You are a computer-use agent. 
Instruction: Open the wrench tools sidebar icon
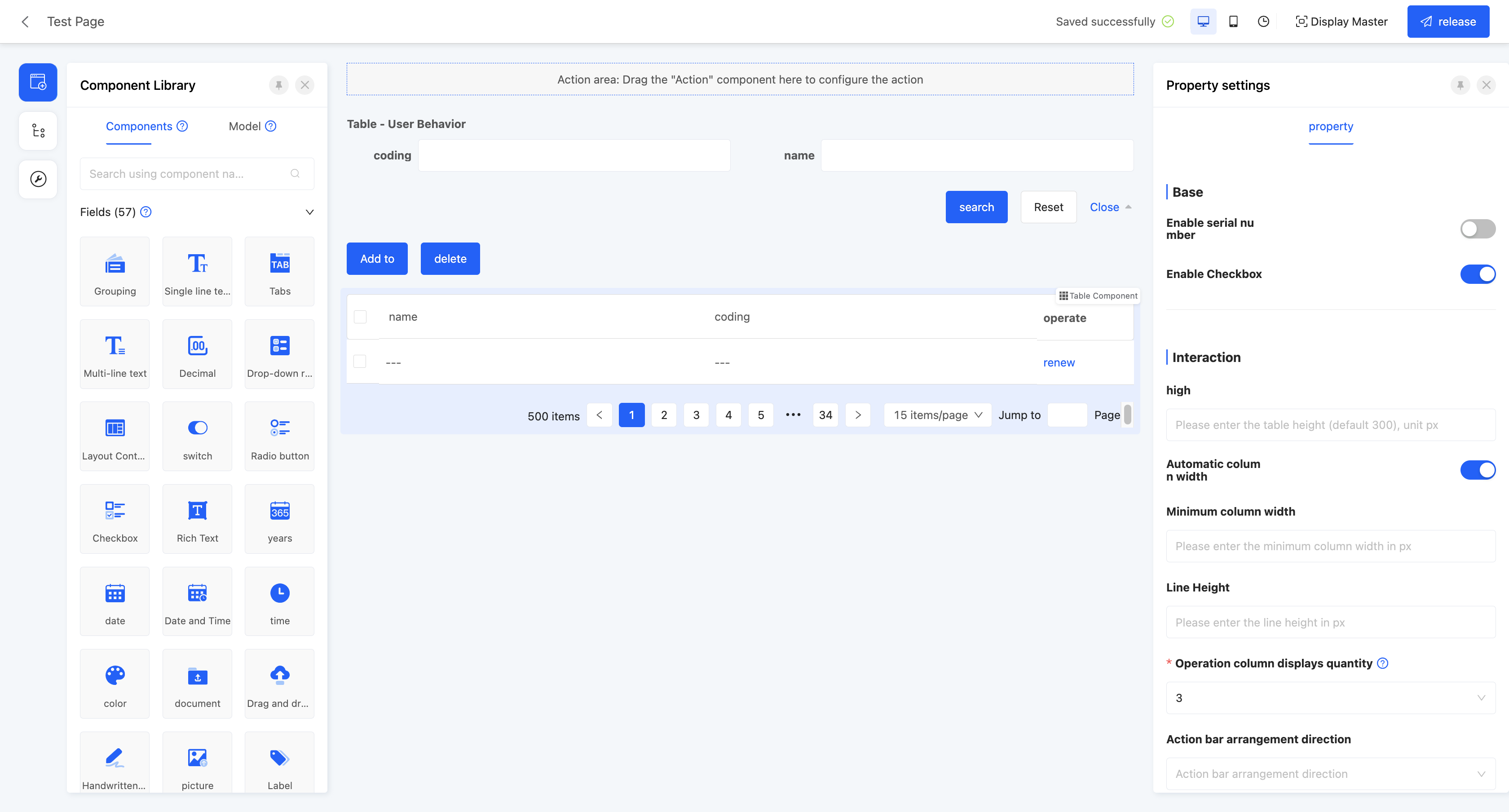pos(38,179)
